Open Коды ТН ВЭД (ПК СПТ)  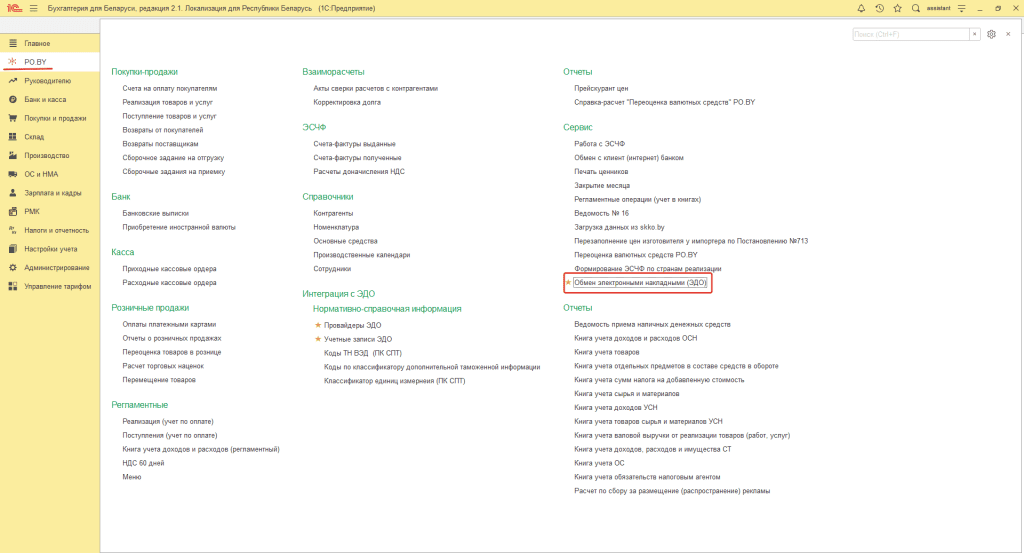[363, 353]
